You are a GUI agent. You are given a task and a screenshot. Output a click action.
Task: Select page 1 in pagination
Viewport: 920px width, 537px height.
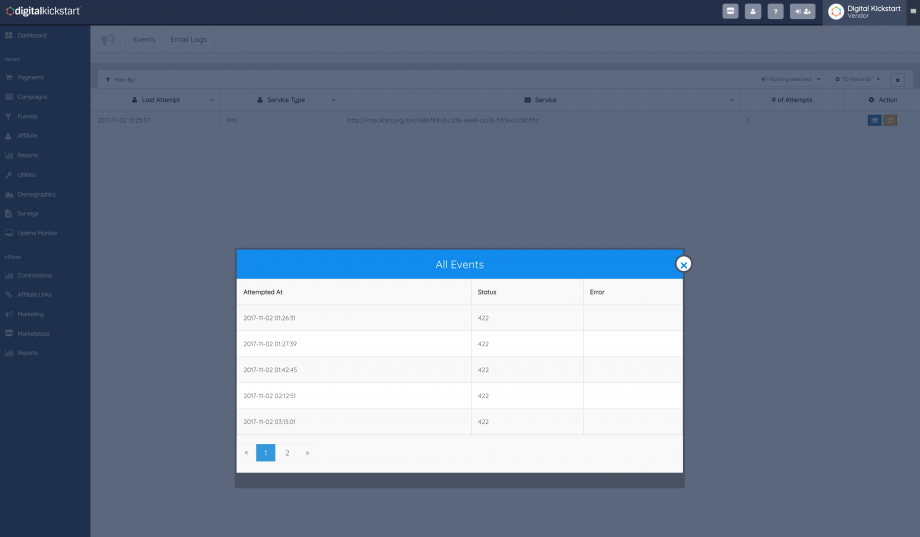(x=266, y=453)
